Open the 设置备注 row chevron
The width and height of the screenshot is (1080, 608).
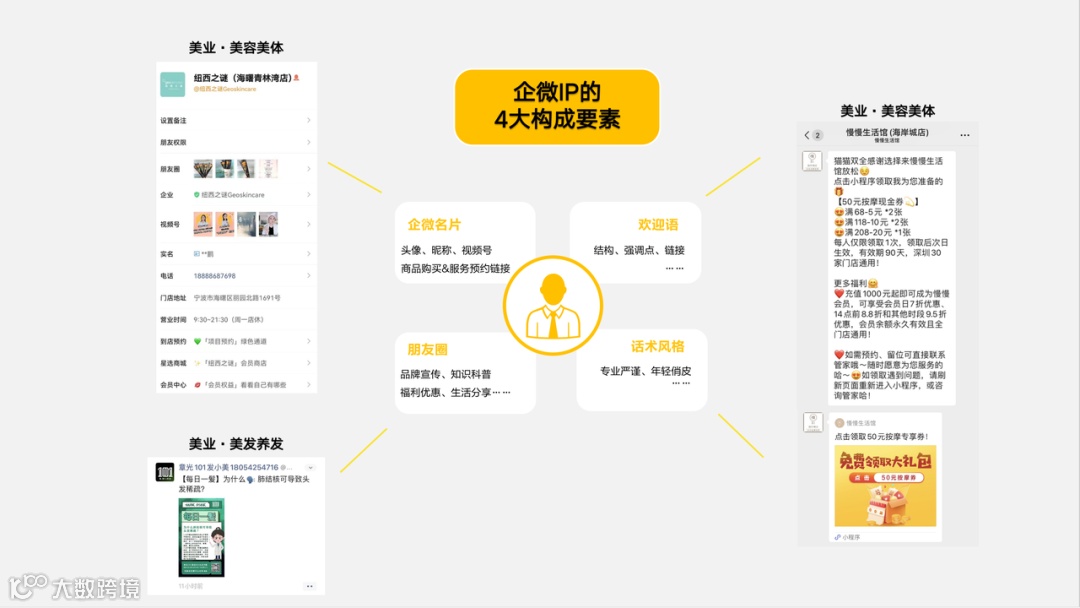coord(309,120)
